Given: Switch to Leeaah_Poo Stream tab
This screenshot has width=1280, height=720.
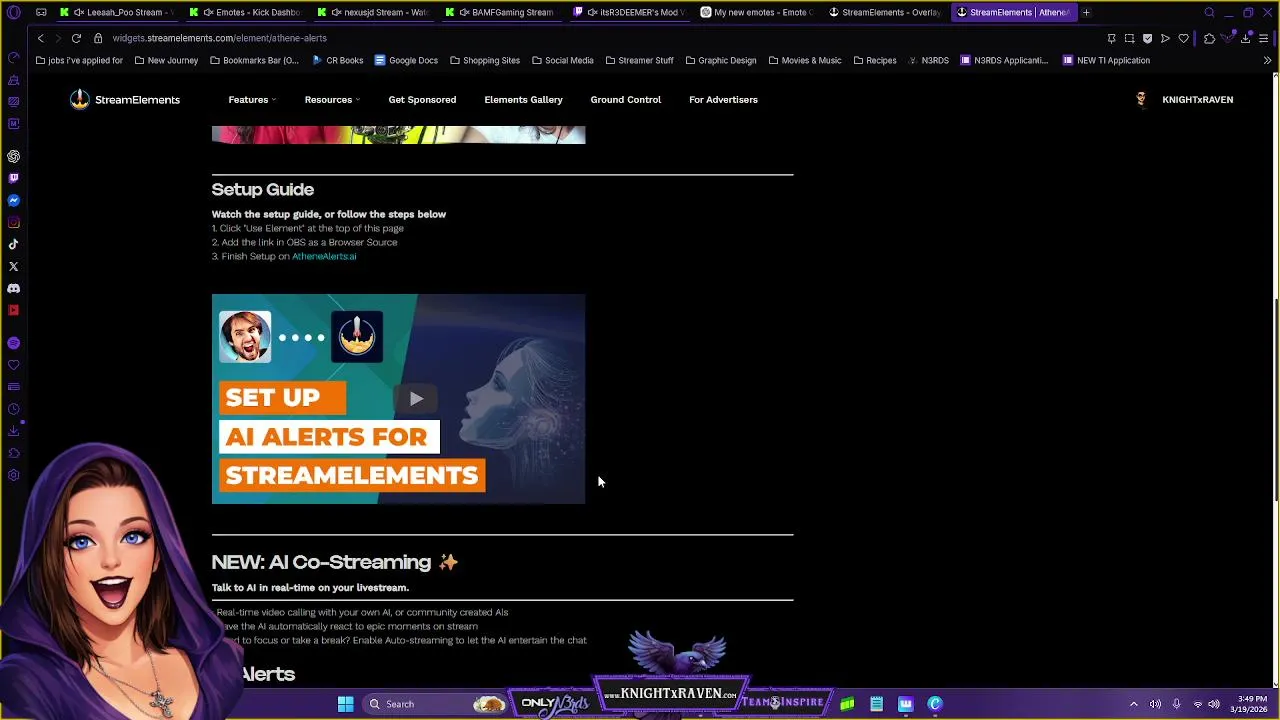Looking at the screenshot, I should coord(117,12).
